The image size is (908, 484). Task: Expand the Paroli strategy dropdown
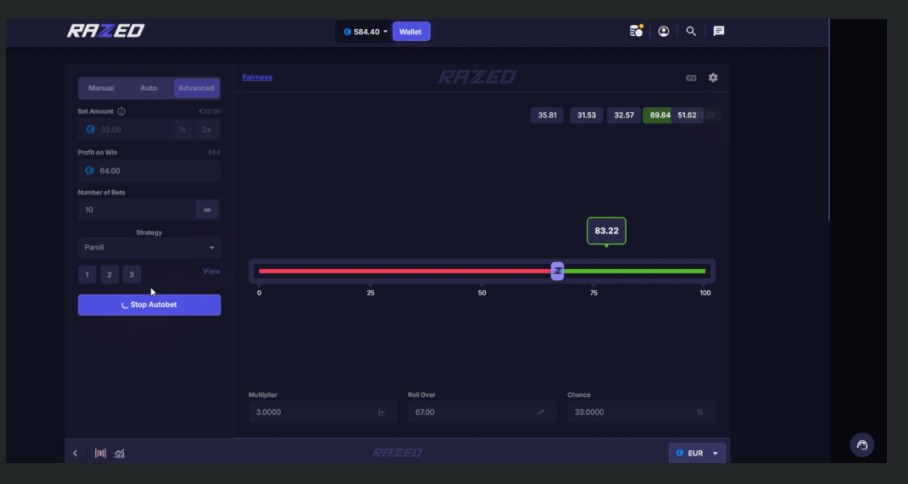tap(149, 247)
